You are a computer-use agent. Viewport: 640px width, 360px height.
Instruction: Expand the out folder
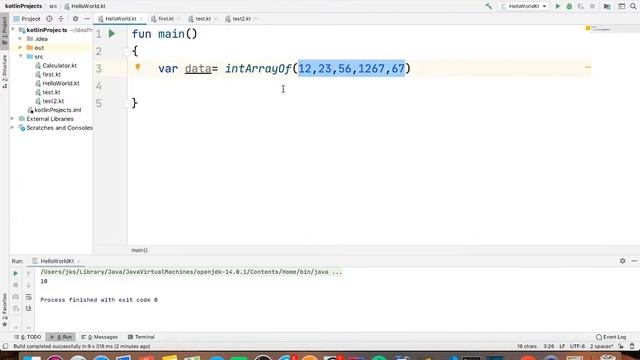(20, 48)
